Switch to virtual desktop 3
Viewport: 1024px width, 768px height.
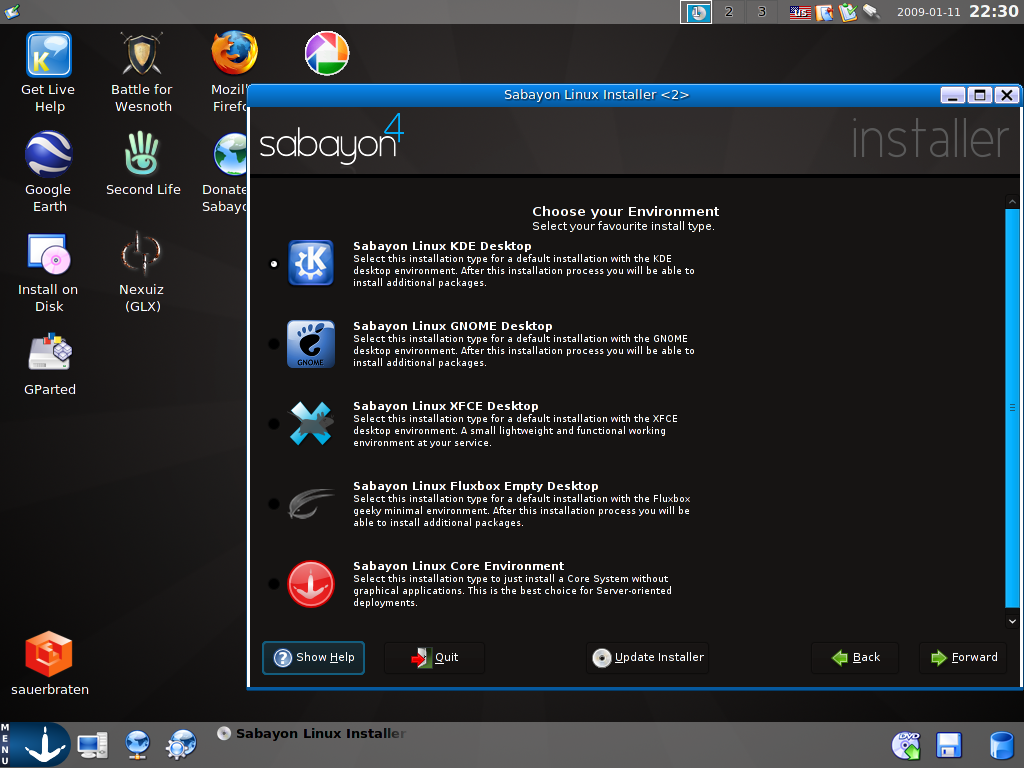[x=761, y=12]
